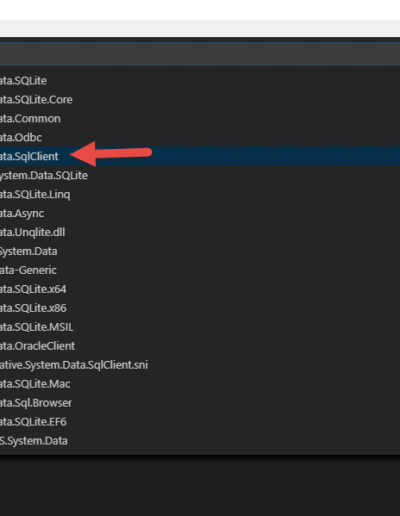
Task: Choose the Data.SQLite.Linq package
Action: (200, 194)
